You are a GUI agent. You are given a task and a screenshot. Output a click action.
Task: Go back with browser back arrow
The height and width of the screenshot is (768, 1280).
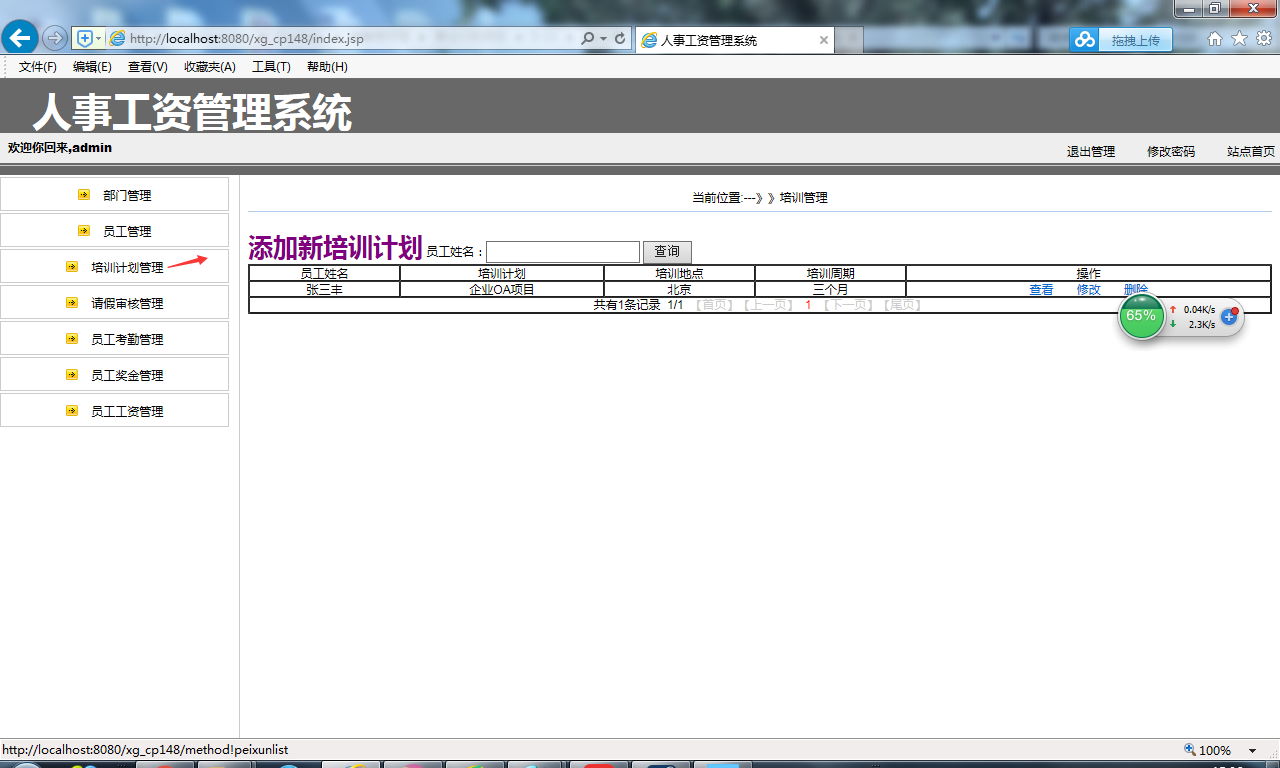(x=20, y=38)
